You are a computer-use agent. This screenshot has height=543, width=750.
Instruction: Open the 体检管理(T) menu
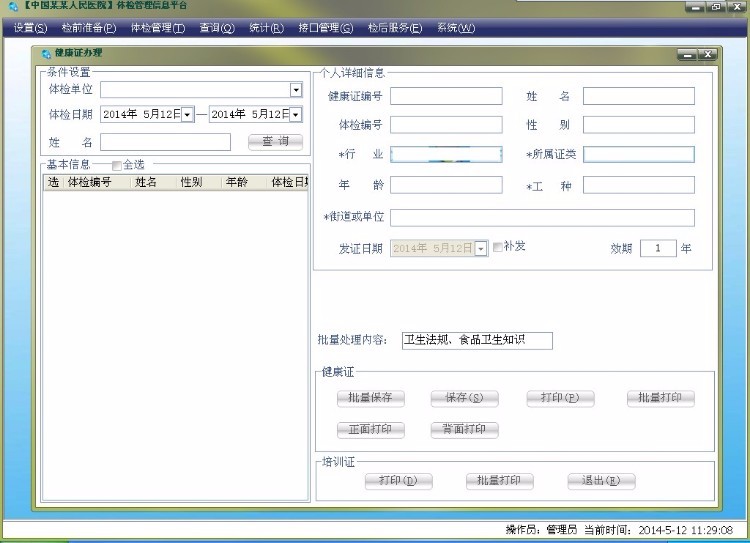click(158, 28)
